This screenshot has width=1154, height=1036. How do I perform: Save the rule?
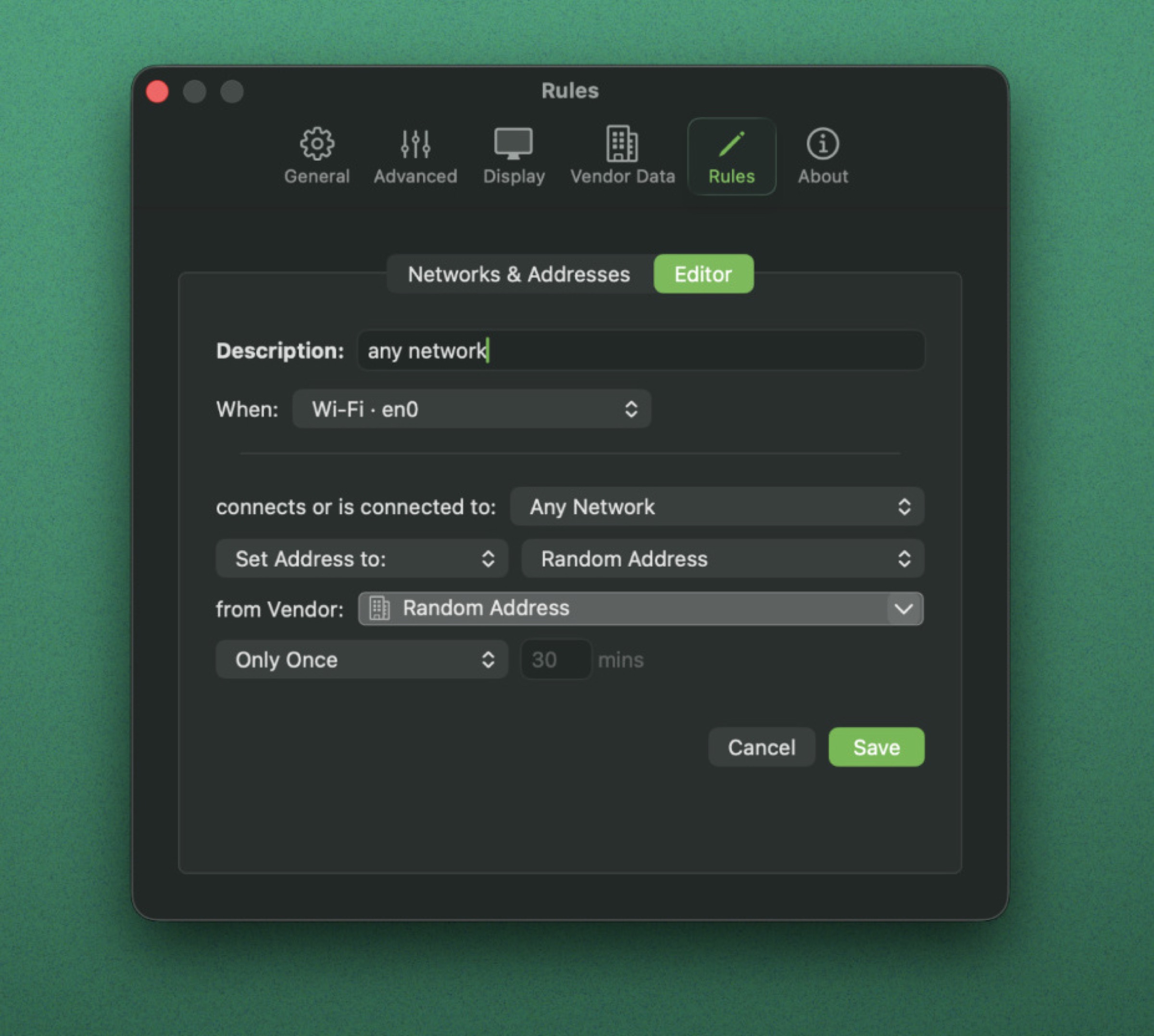coord(876,747)
